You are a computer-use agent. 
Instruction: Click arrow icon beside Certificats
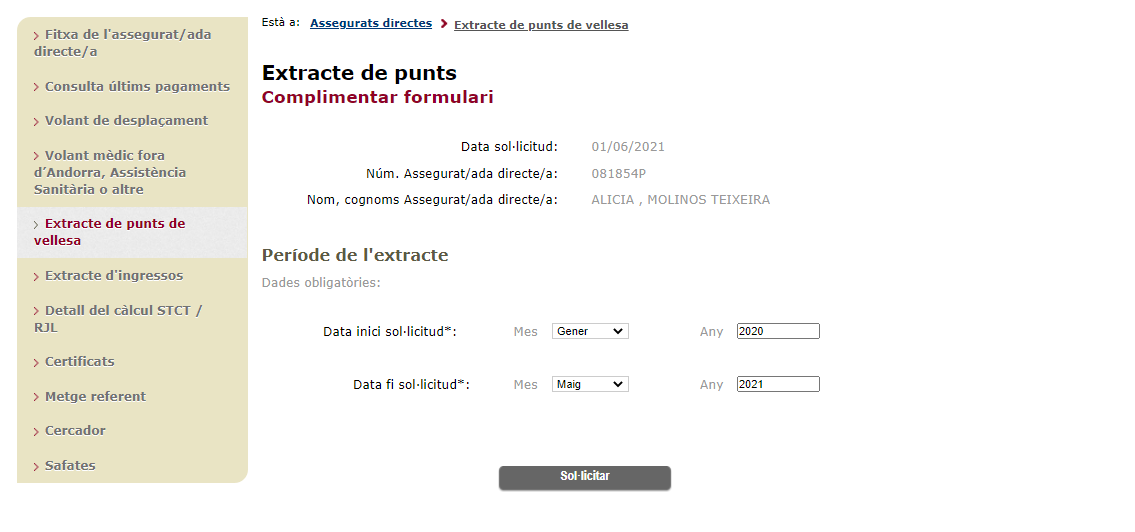[x=36, y=363]
